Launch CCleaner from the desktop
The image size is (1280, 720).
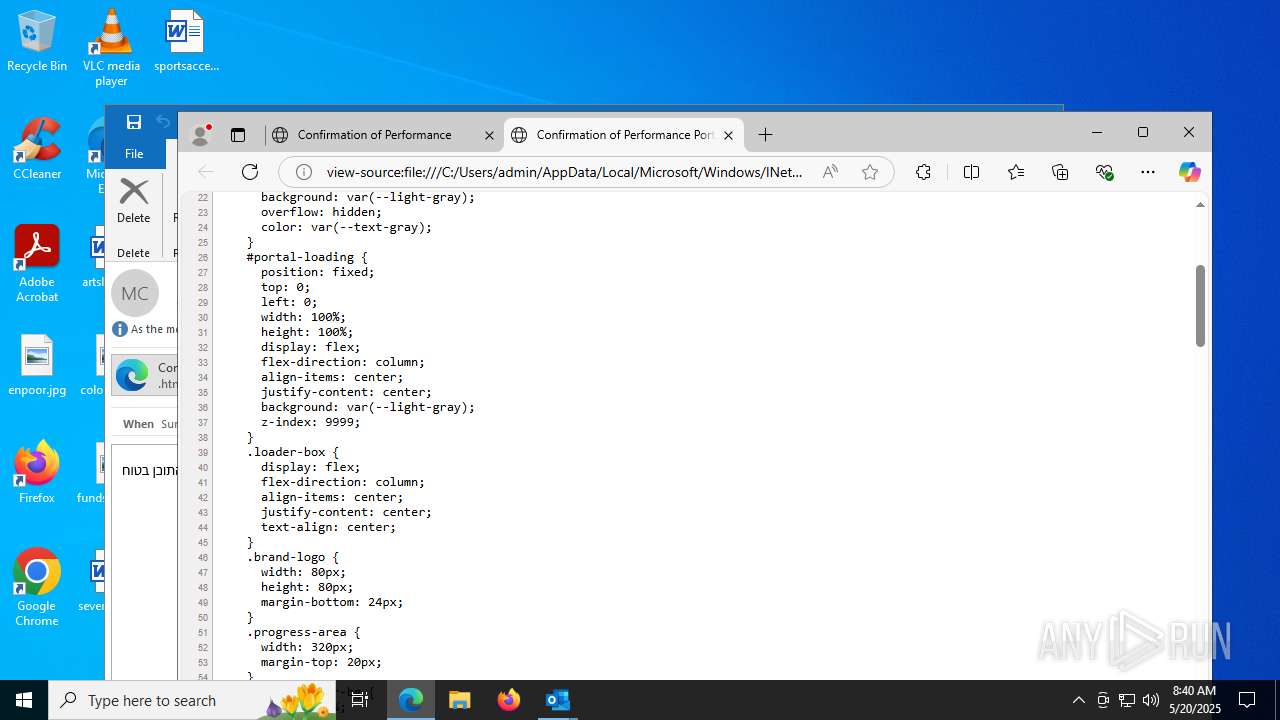pos(37,149)
